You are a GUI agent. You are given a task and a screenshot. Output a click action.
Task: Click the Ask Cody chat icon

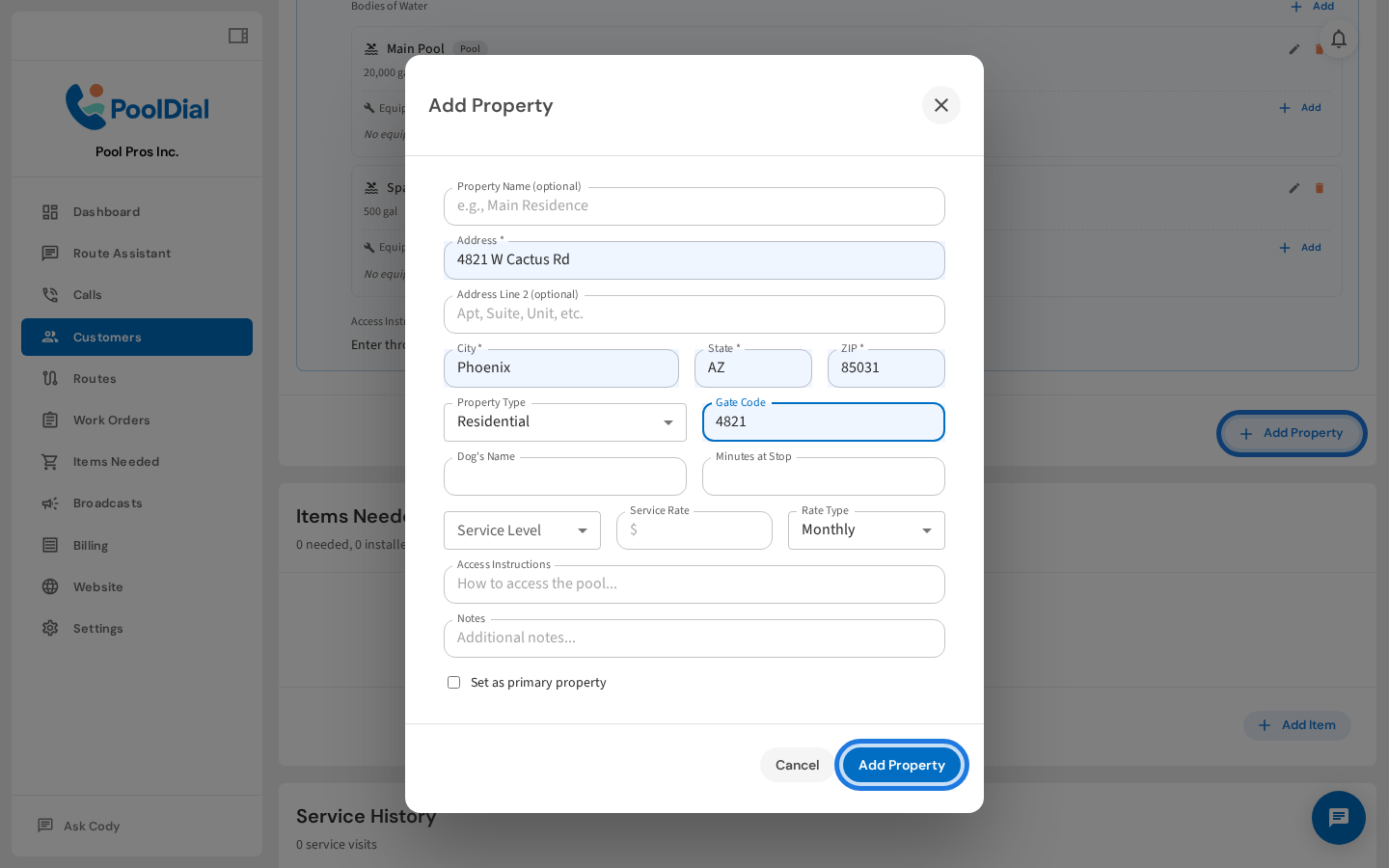click(44, 825)
